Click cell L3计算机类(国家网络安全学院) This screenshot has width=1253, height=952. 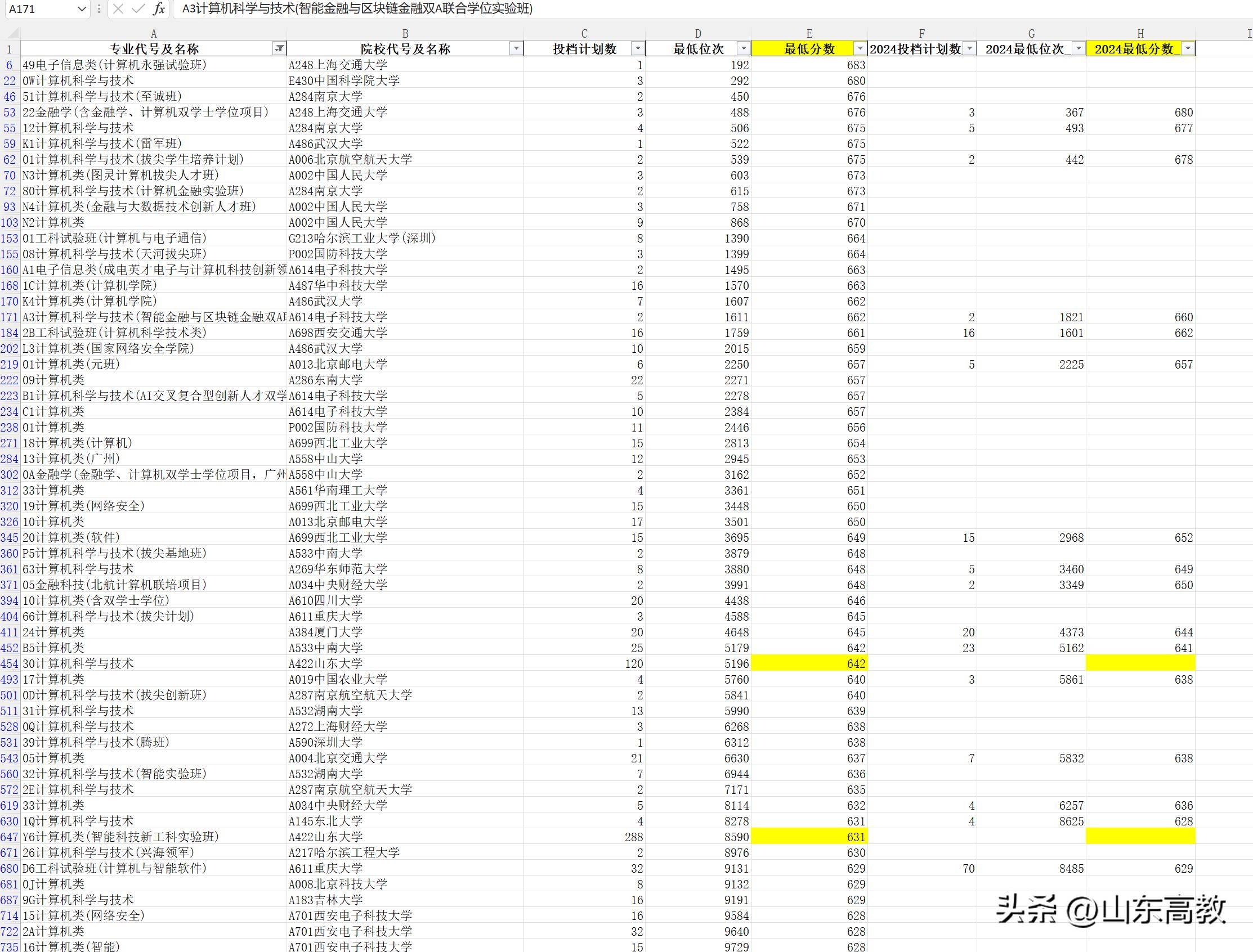(x=154, y=348)
